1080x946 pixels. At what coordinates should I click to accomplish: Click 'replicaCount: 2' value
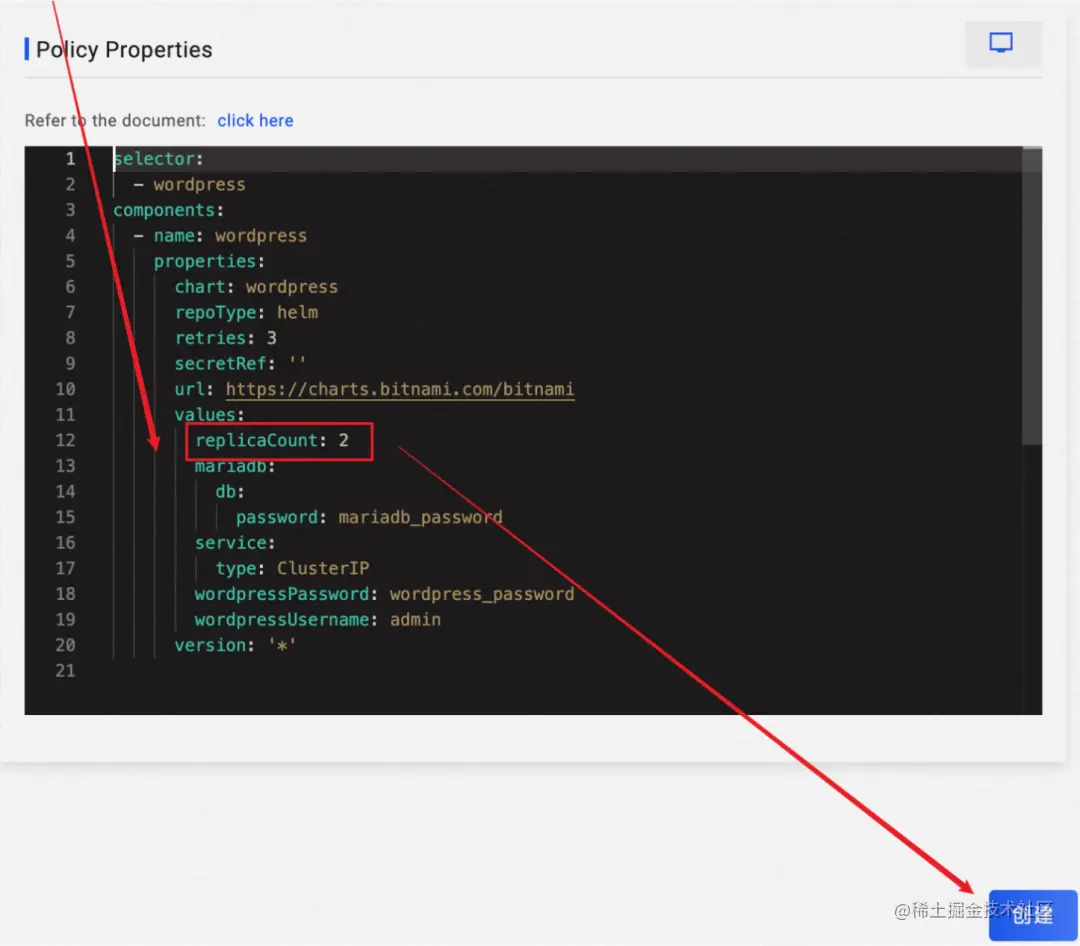(x=272, y=440)
